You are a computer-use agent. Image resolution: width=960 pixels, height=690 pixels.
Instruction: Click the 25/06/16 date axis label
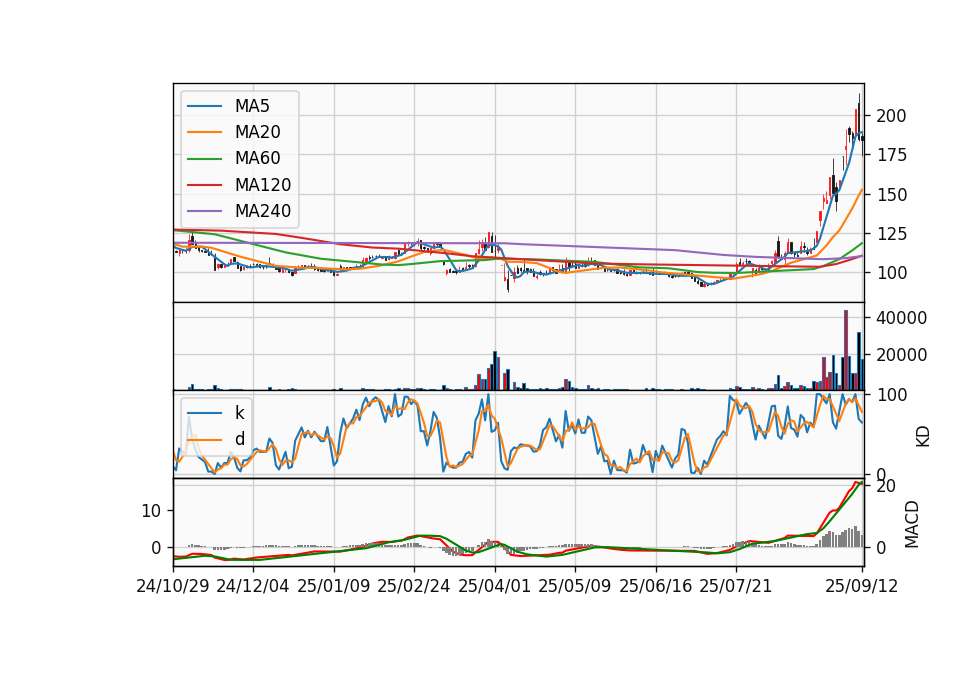click(656, 586)
